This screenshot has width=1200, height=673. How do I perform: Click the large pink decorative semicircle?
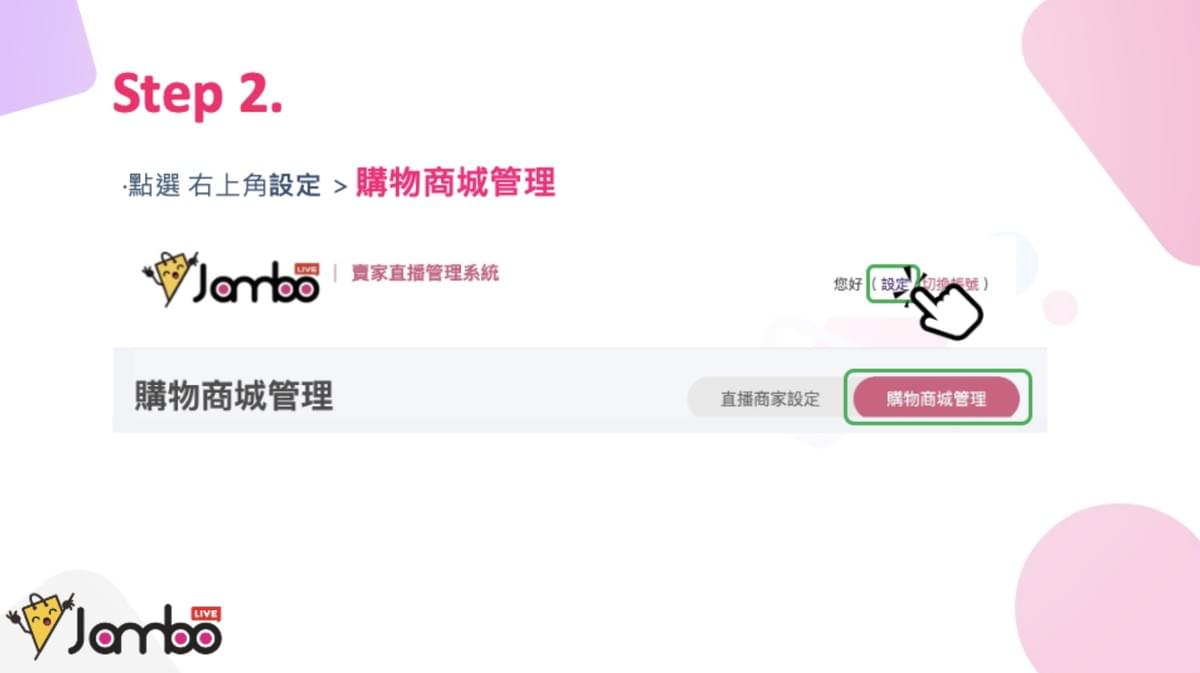point(1112,588)
